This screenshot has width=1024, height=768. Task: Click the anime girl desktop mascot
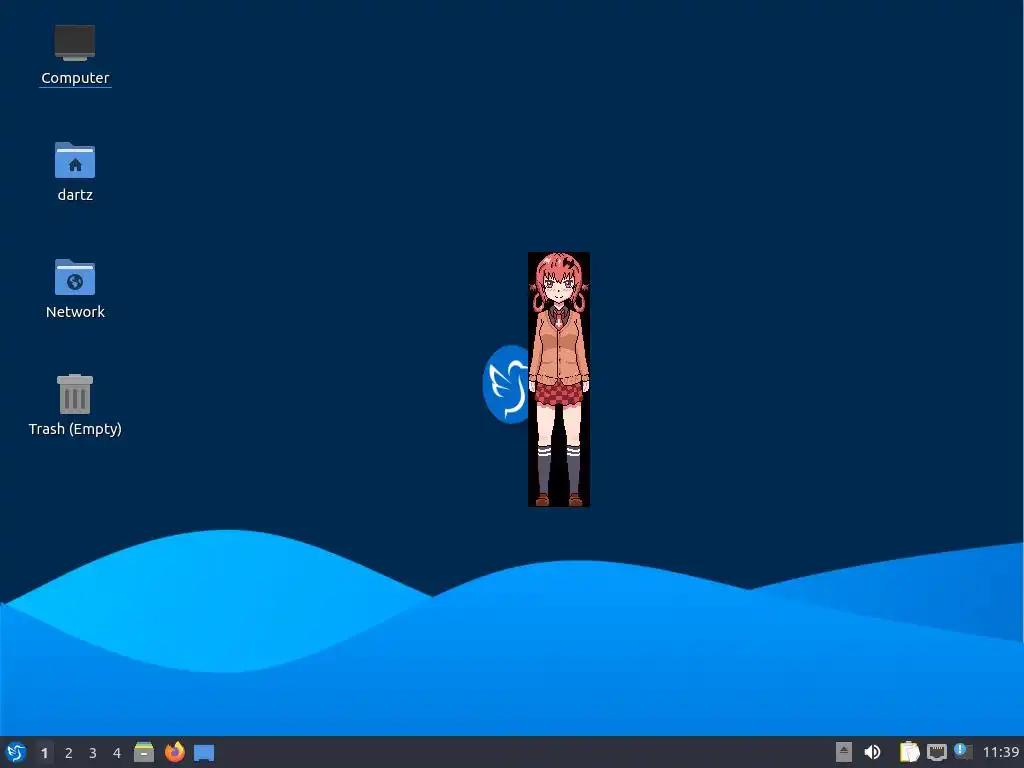pyautogui.click(x=559, y=379)
